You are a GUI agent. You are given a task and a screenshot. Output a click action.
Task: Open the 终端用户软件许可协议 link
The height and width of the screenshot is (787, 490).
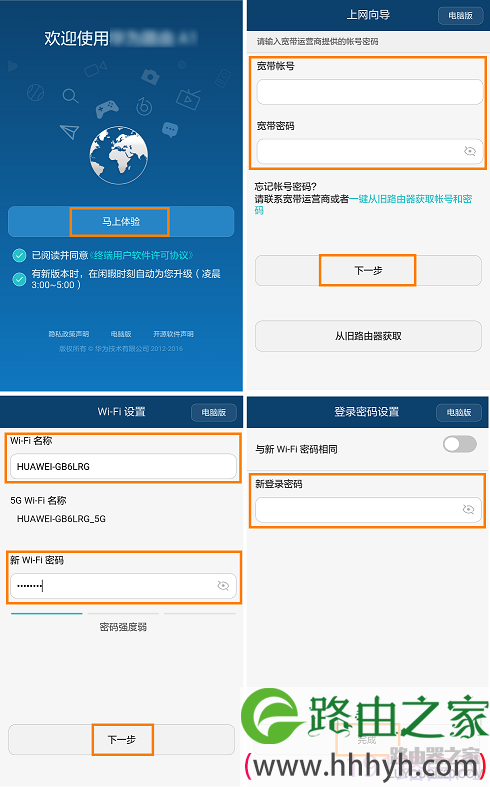(x=141, y=255)
